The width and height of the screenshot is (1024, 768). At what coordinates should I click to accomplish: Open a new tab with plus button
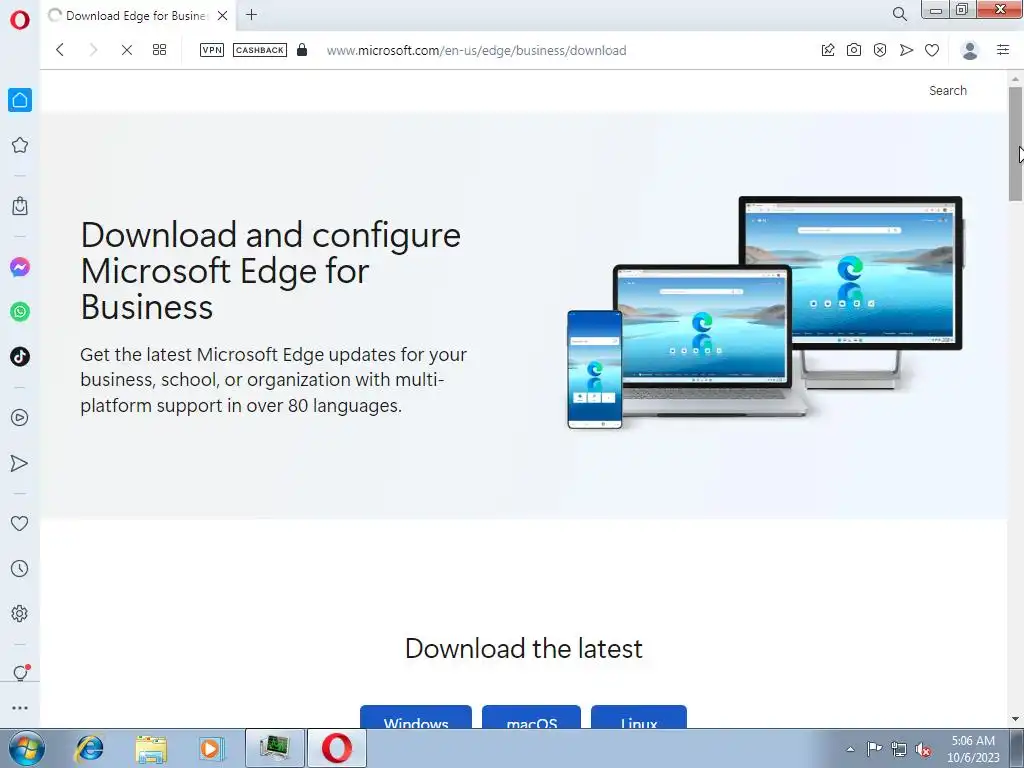(x=251, y=15)
